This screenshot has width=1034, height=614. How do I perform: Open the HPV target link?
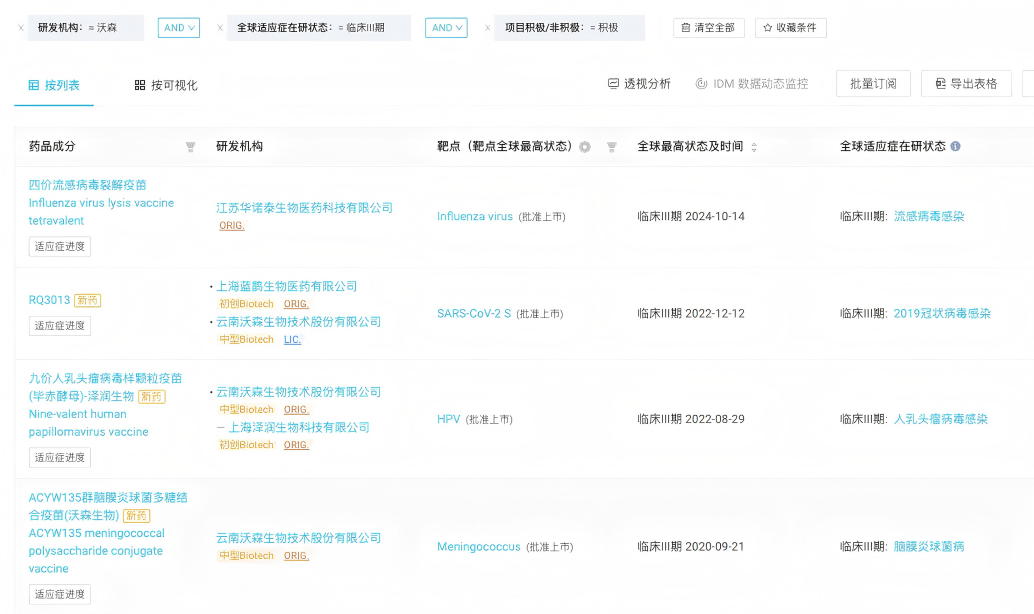448,419
